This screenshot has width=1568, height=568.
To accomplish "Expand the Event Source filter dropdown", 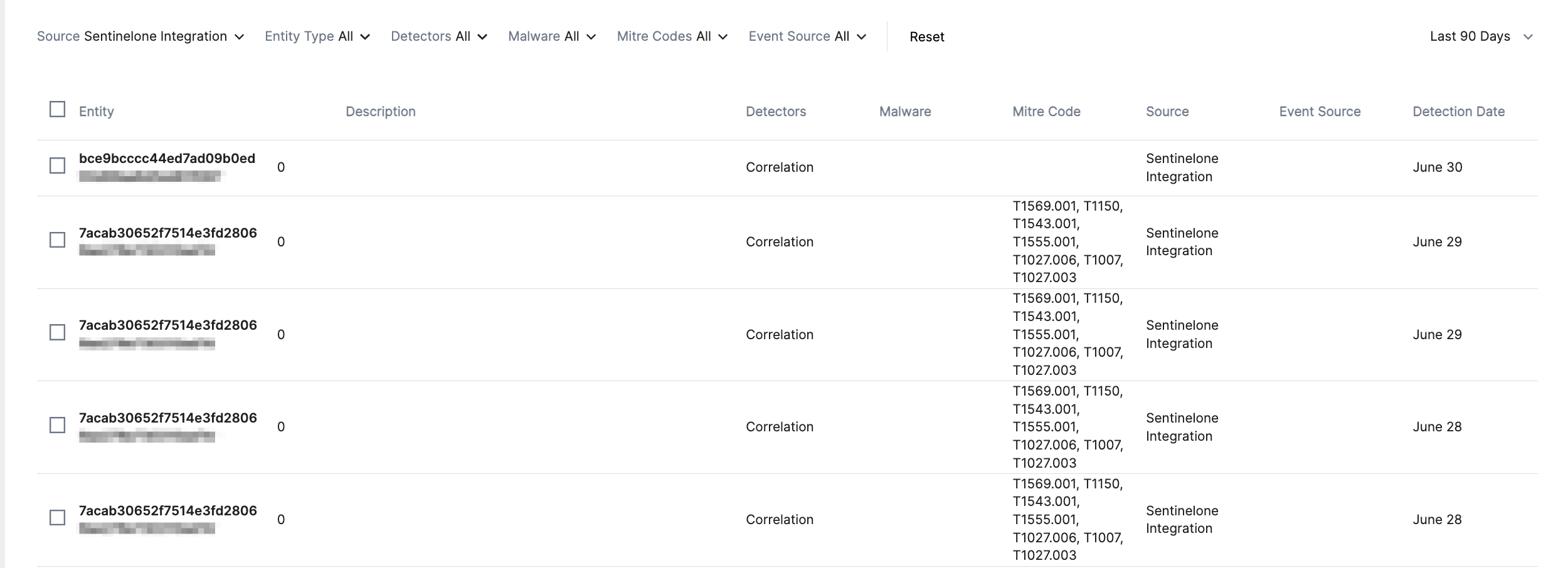I will (x=807, y=36).
